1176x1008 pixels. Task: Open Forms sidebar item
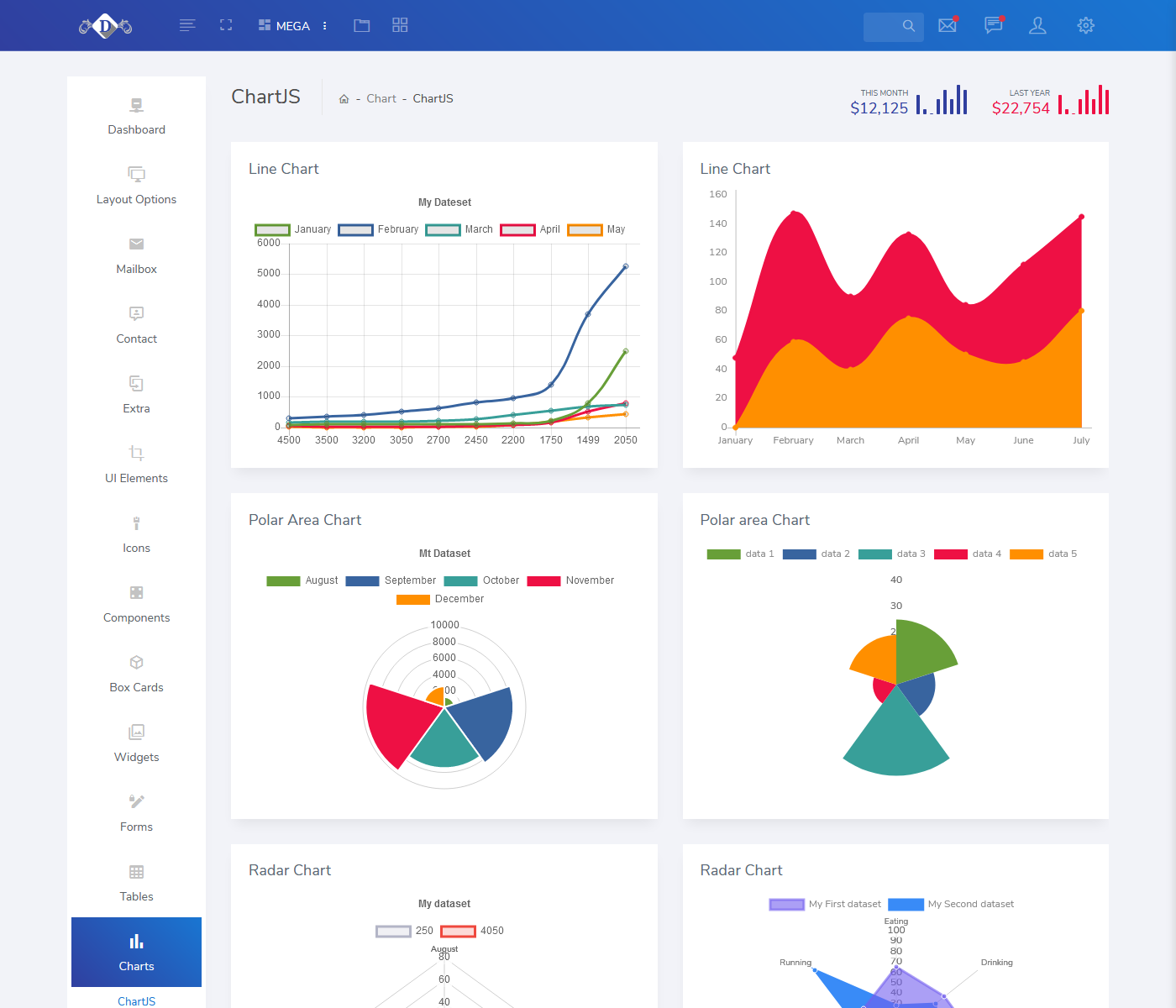[136, 813]
